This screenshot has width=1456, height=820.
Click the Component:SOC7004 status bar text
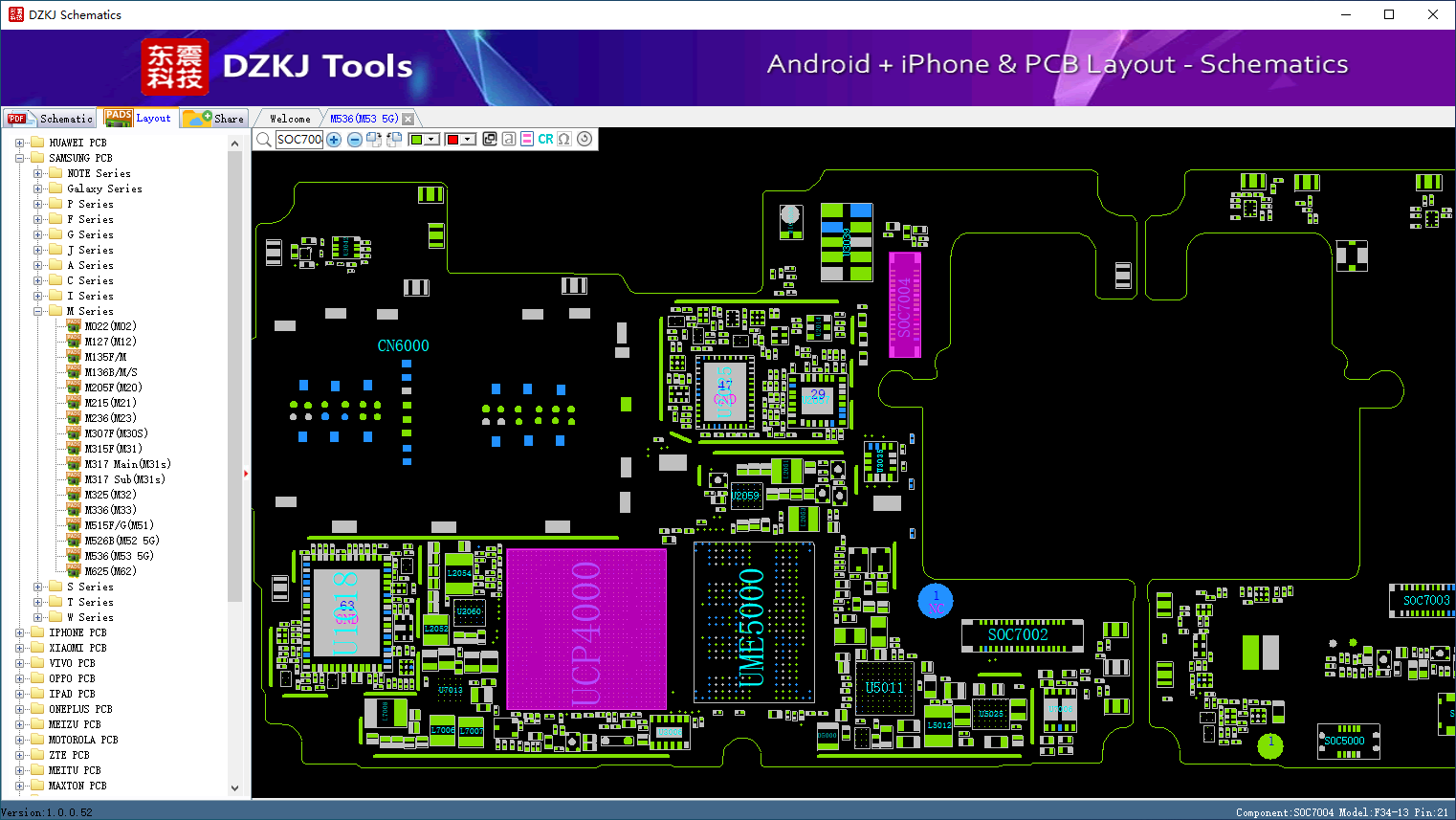pyautogui.click(x=1342, y=812)
